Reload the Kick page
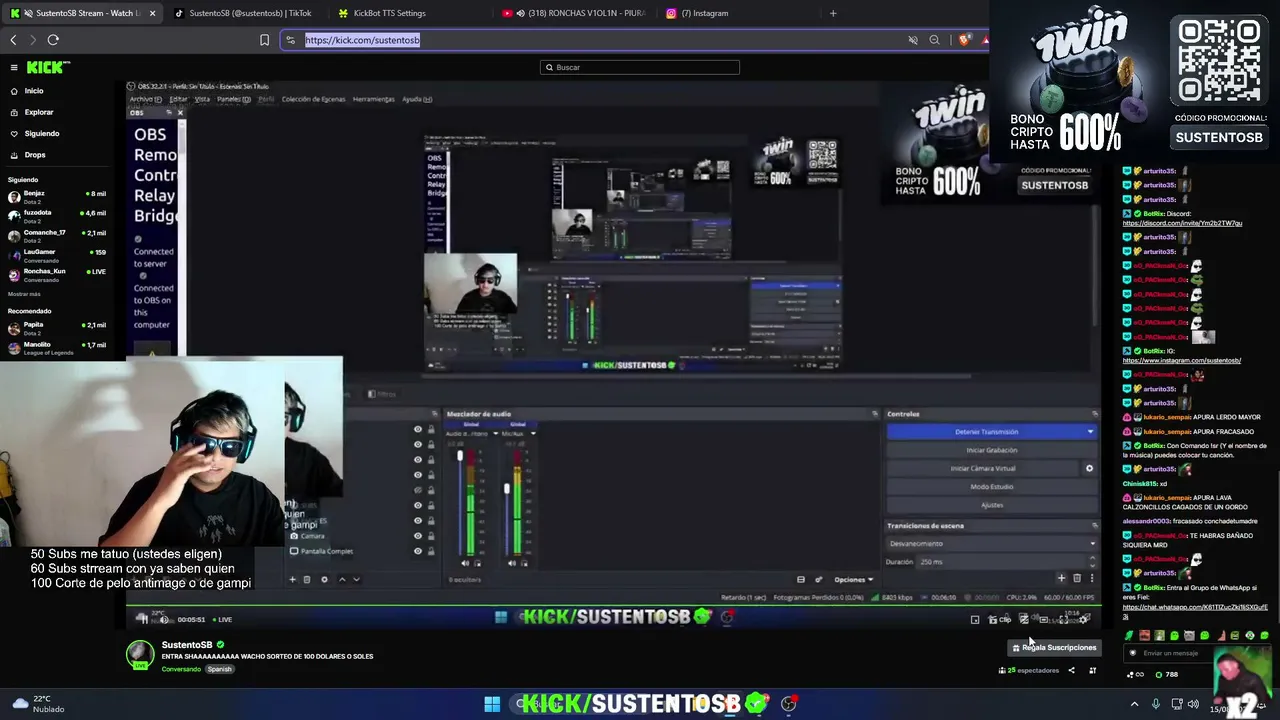Viewport: 1280px width, 720px height. pyautogui.click(x=53, y=40)
